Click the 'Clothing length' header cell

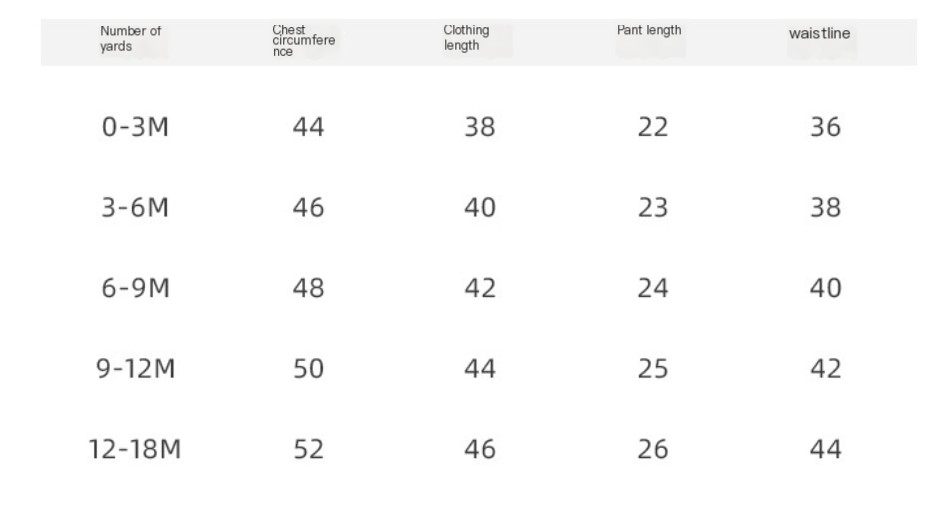pyautogui.click(x=466, y=38)
